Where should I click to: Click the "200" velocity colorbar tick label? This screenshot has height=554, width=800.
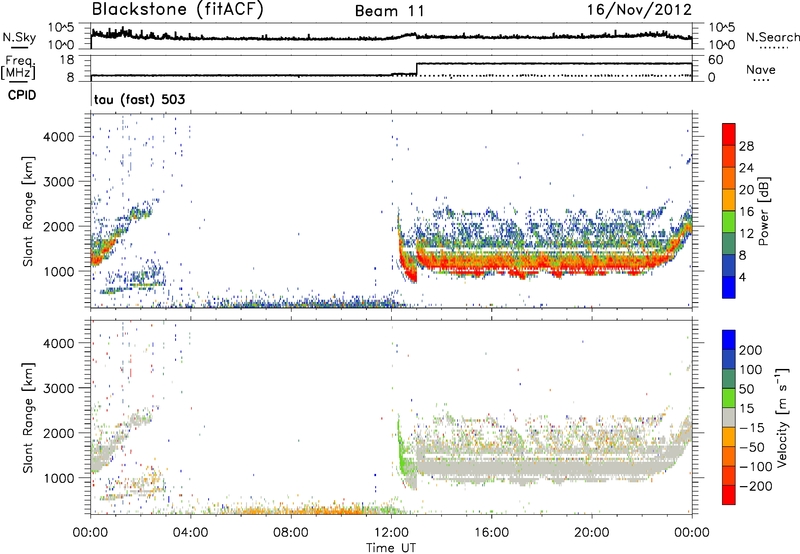751,350
